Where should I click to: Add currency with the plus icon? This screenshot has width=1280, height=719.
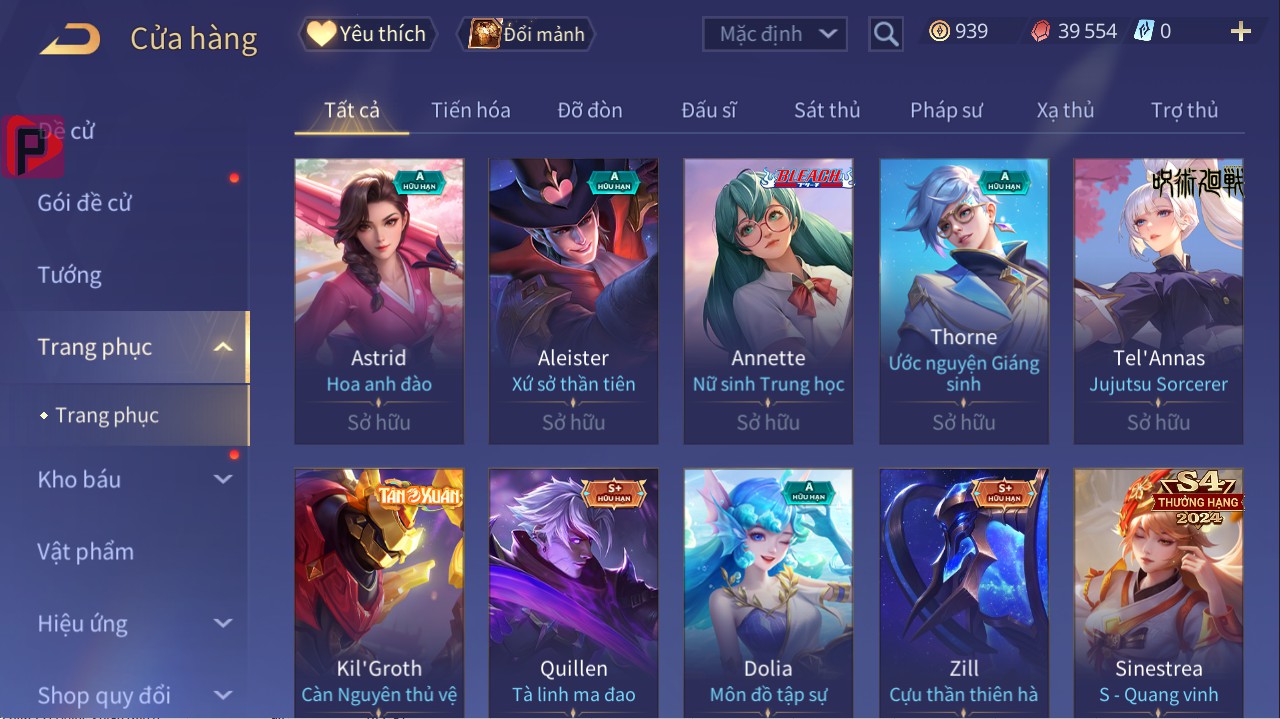[1241, 32]
